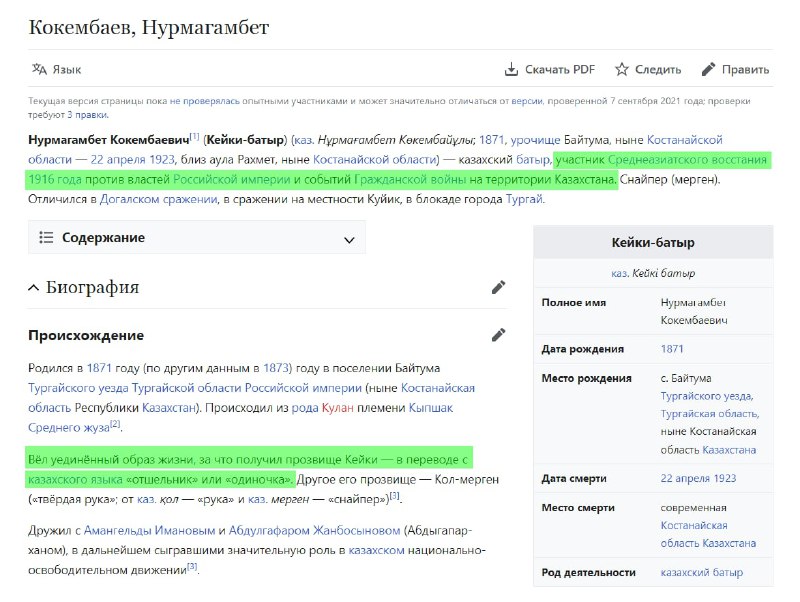800x602 pixels.
Task: Open the 'Догалском сражении' link
Action: [x=159, y=199]
